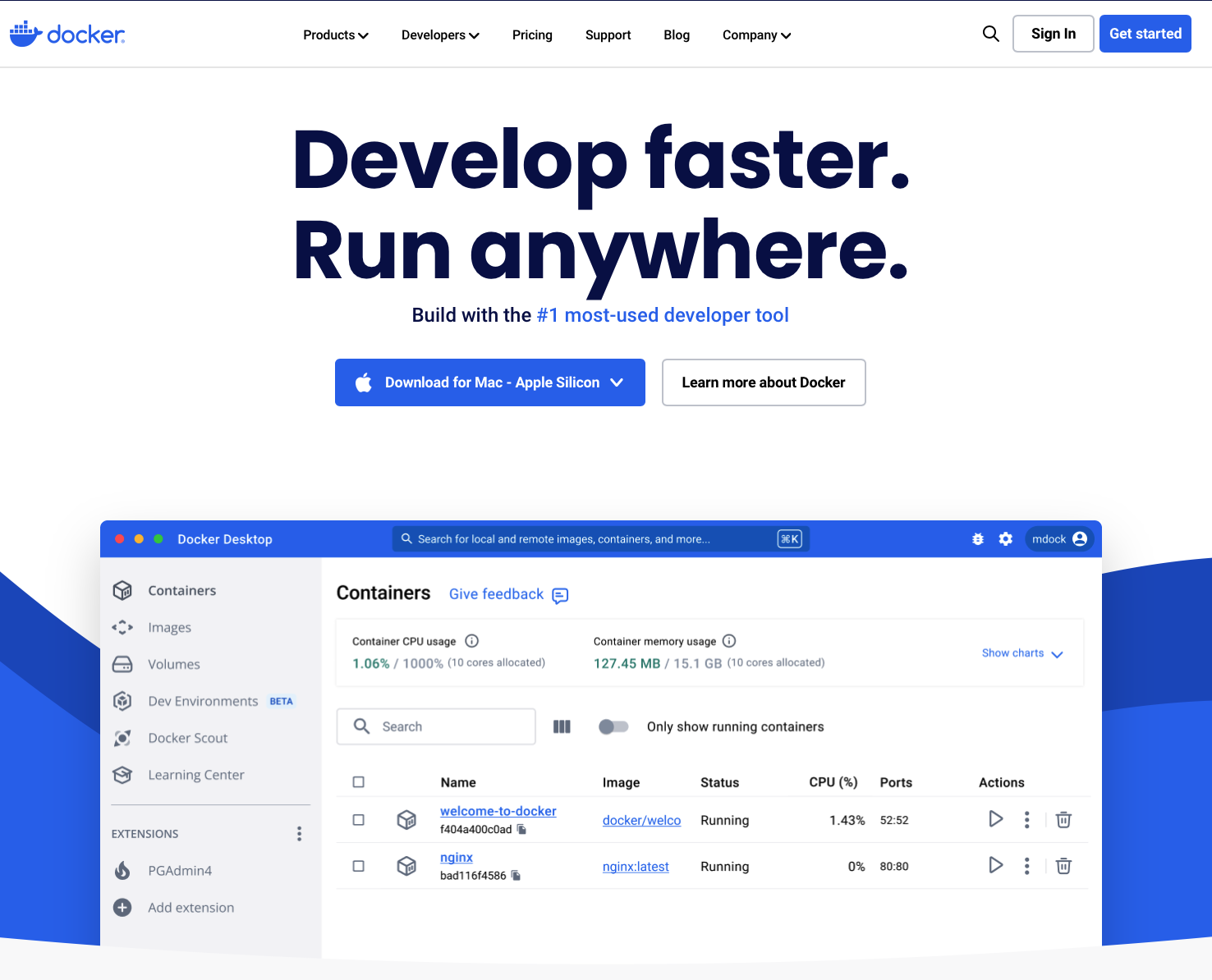Screen dimensions: 1212x980
Task: Click the CPU usage info icon
Action: pyautogui.click(x=472, y=641)
